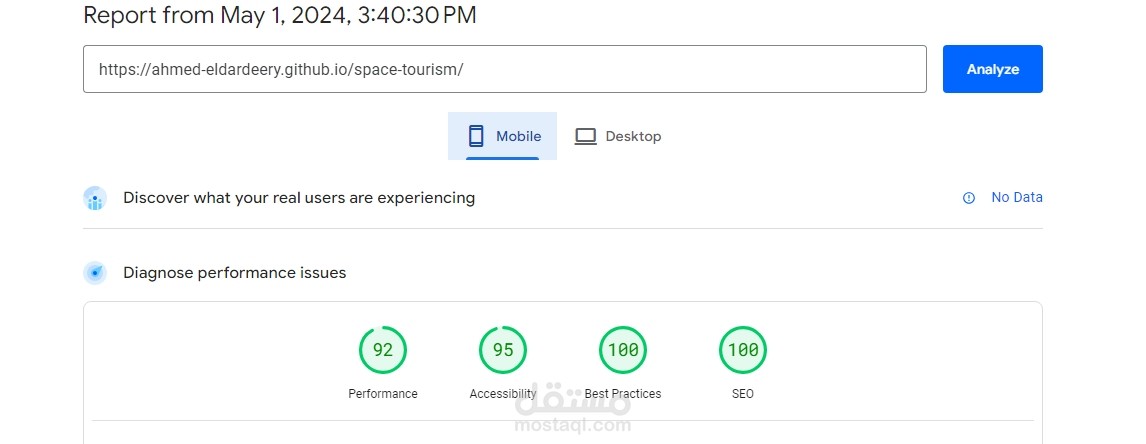
Task: Click the Accessibility label under gauge
Action: pyautogui.click(x=503, y=394)
